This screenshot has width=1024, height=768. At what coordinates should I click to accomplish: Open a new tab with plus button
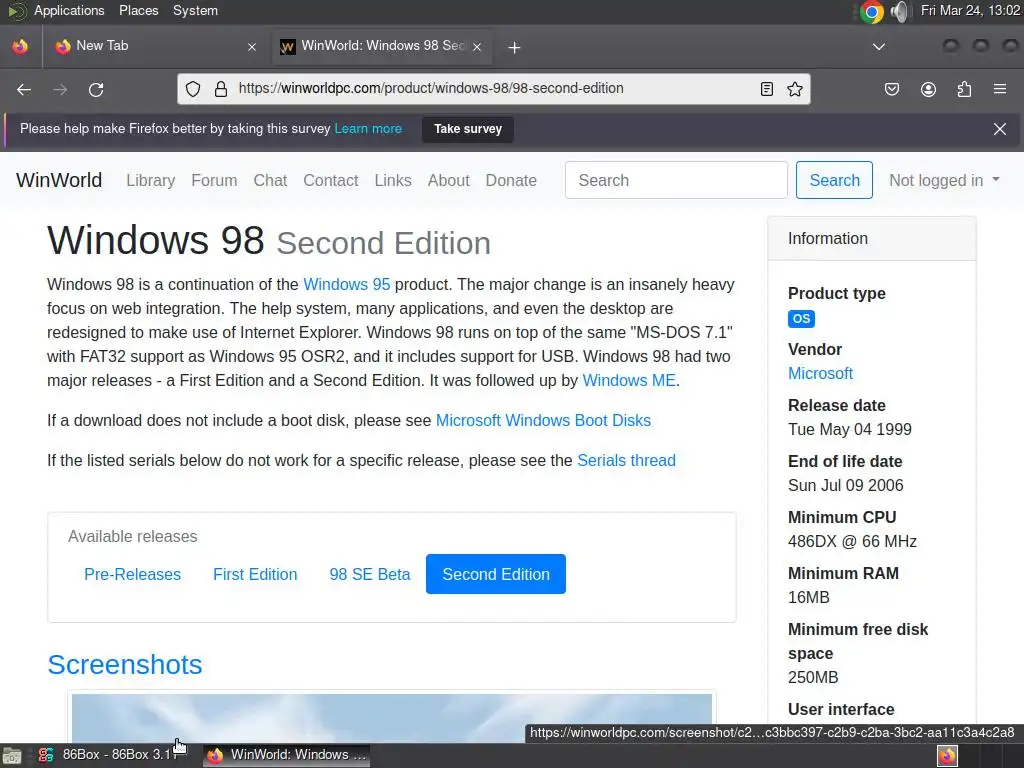point(514,47)
